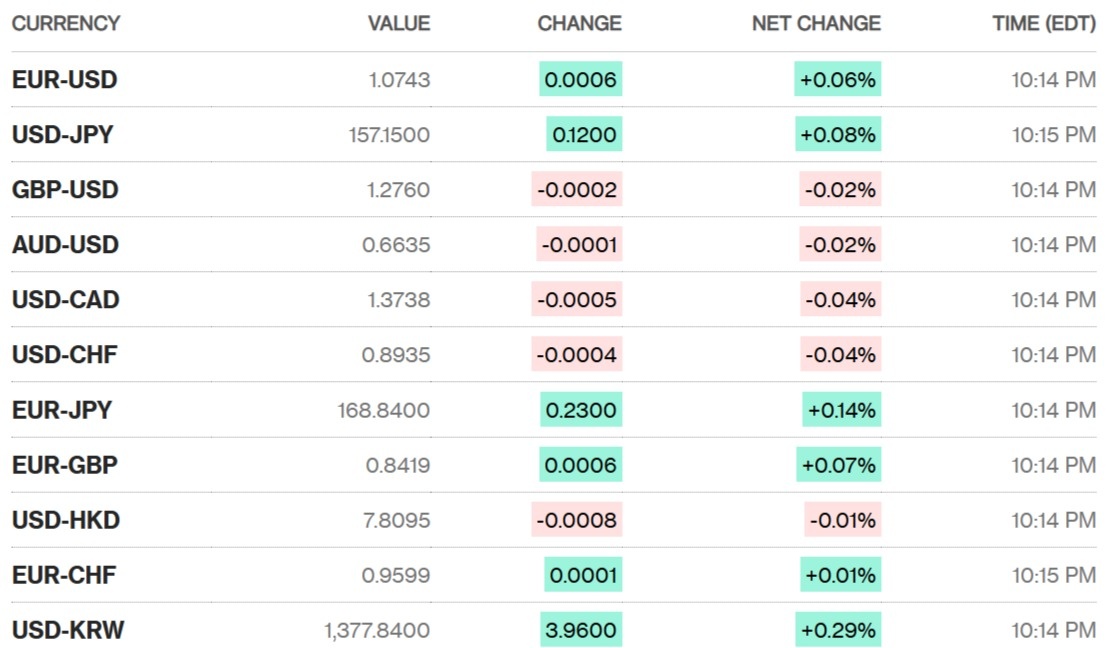Open the USD-CAD pair details
Screen dimensions: 1106x648
point(65,300)
